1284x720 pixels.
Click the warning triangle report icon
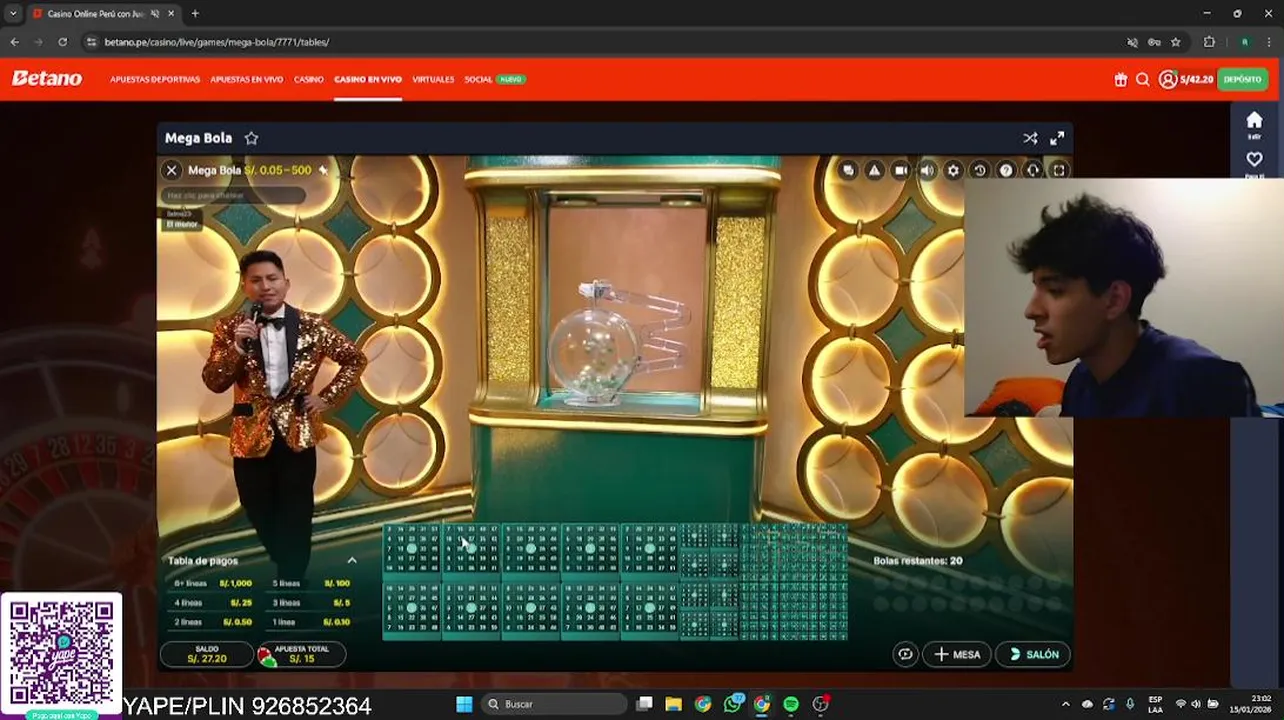click(874, 170)
